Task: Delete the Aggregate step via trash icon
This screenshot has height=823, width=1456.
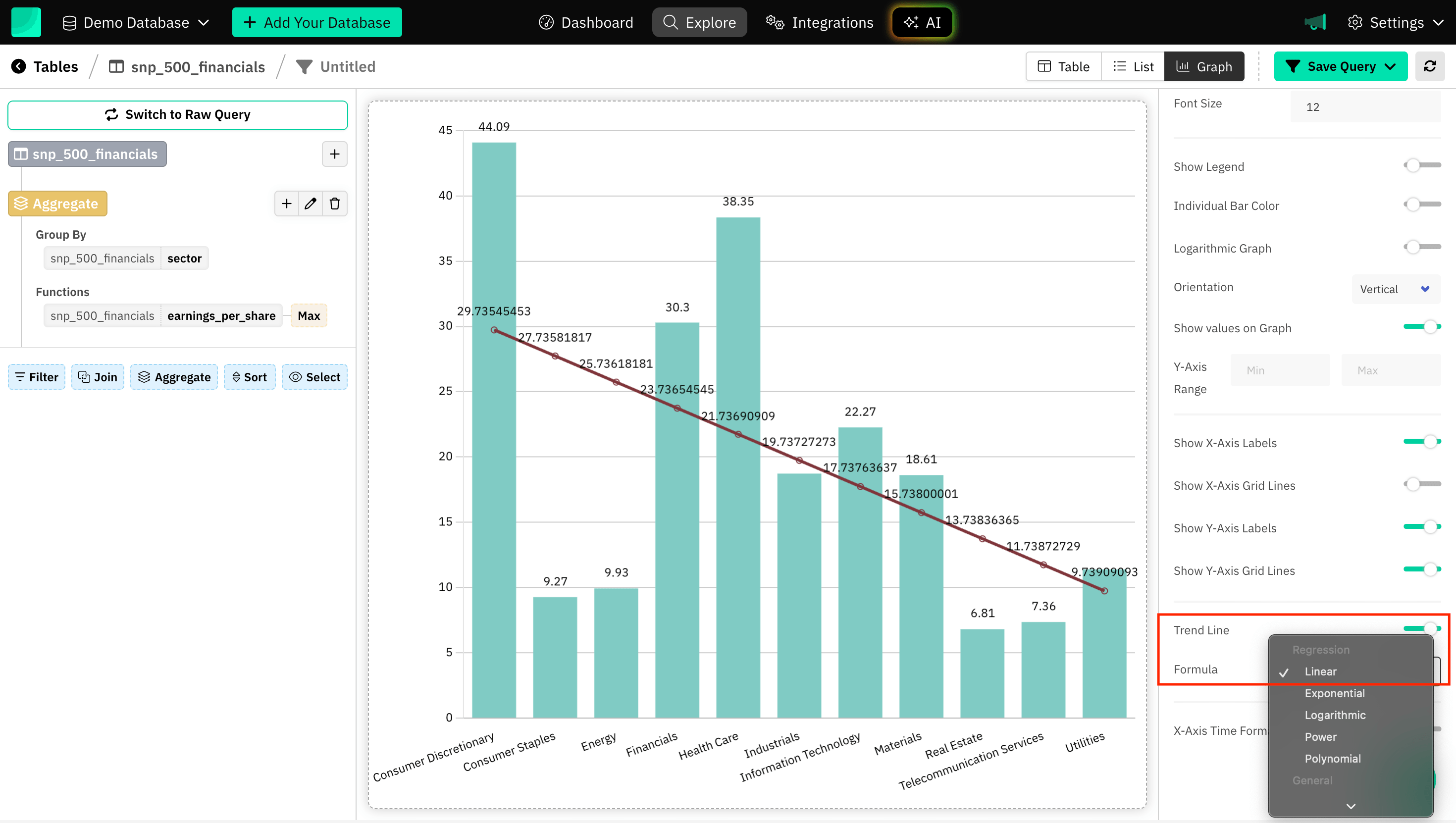Action: 335,204
